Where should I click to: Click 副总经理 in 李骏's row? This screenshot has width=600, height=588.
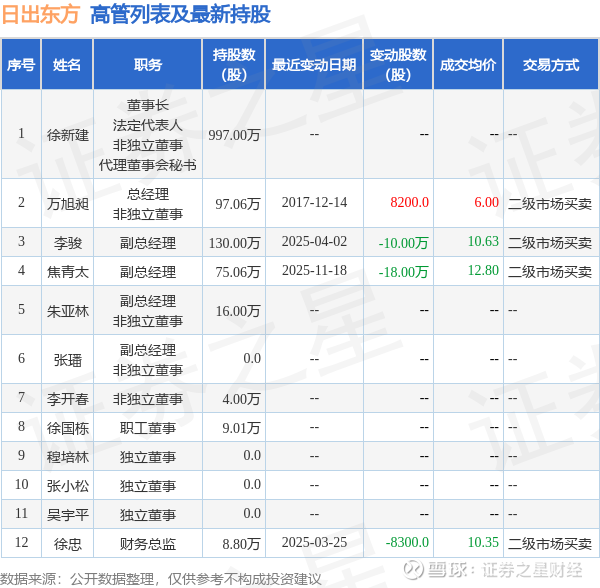pos(148,243)
